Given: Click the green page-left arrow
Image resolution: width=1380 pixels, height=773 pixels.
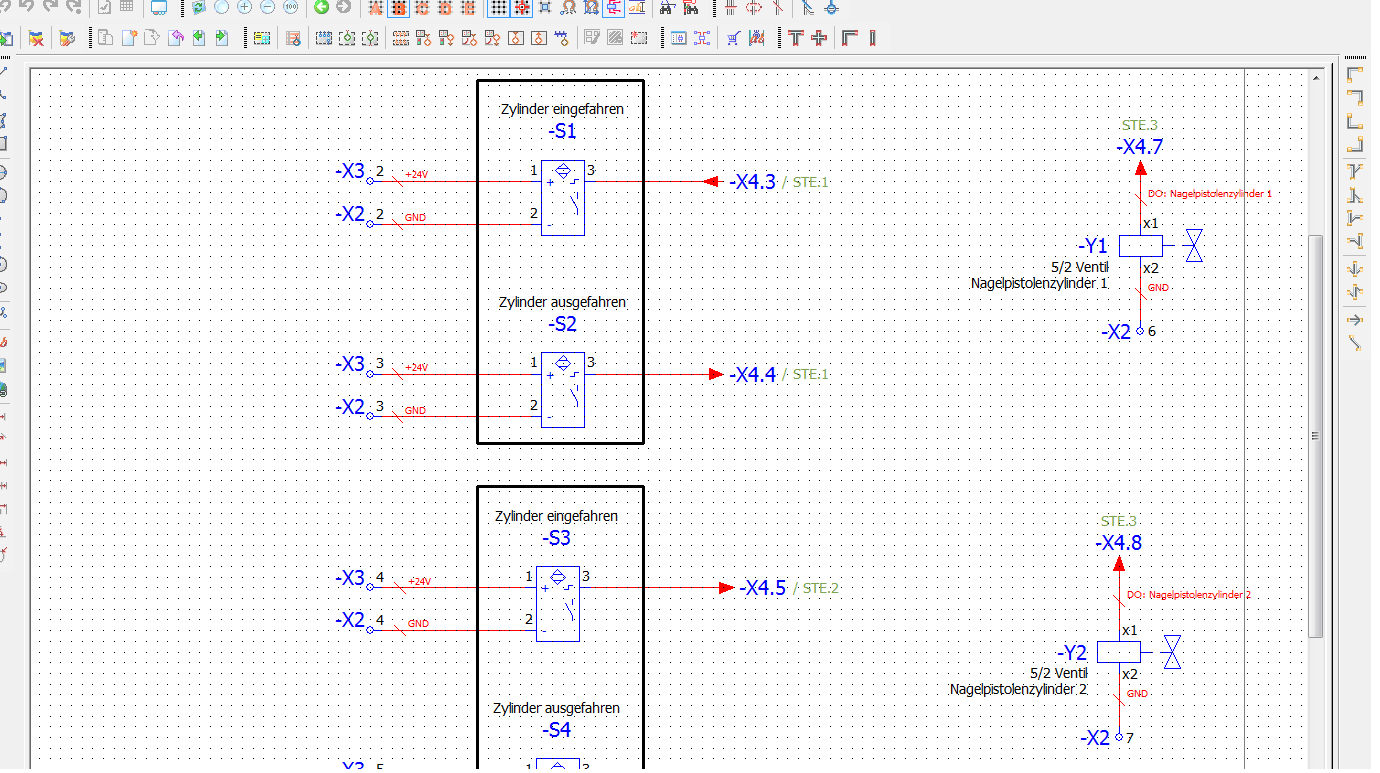Looking at the screenshot, I should [x=198, y=38].
